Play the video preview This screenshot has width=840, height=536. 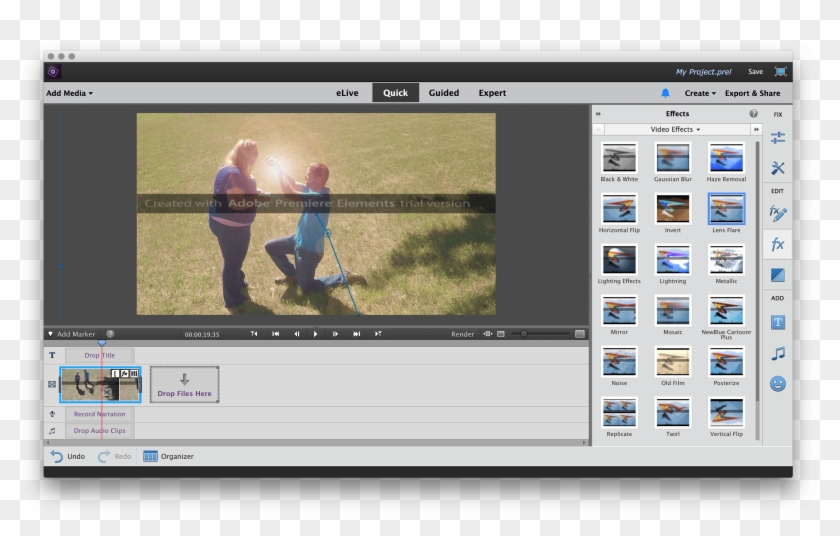click(316, 334)
